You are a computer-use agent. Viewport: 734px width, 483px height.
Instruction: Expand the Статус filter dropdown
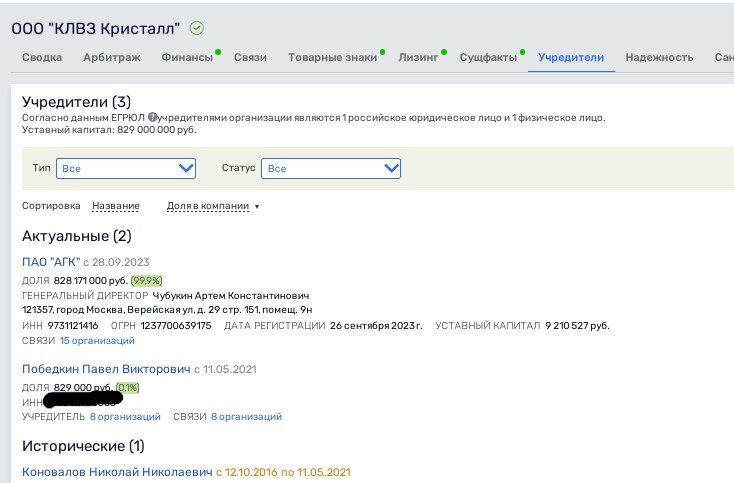coord(330,168)
